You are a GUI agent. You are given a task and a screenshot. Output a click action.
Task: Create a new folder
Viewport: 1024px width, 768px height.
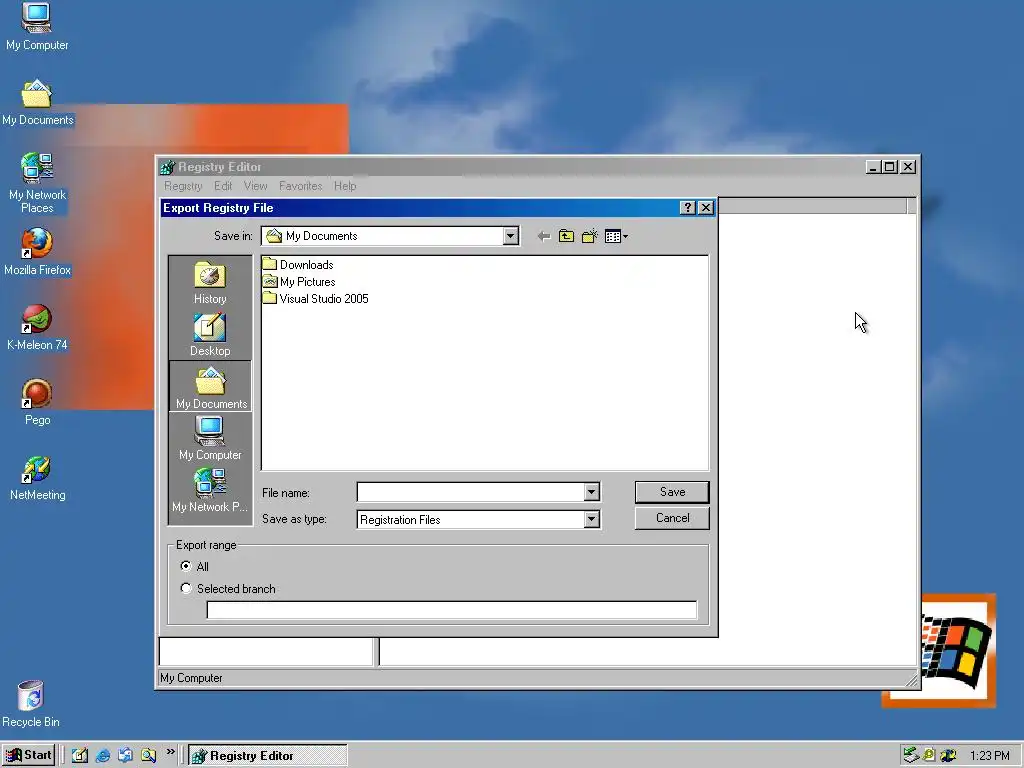(x=590, y=236)
